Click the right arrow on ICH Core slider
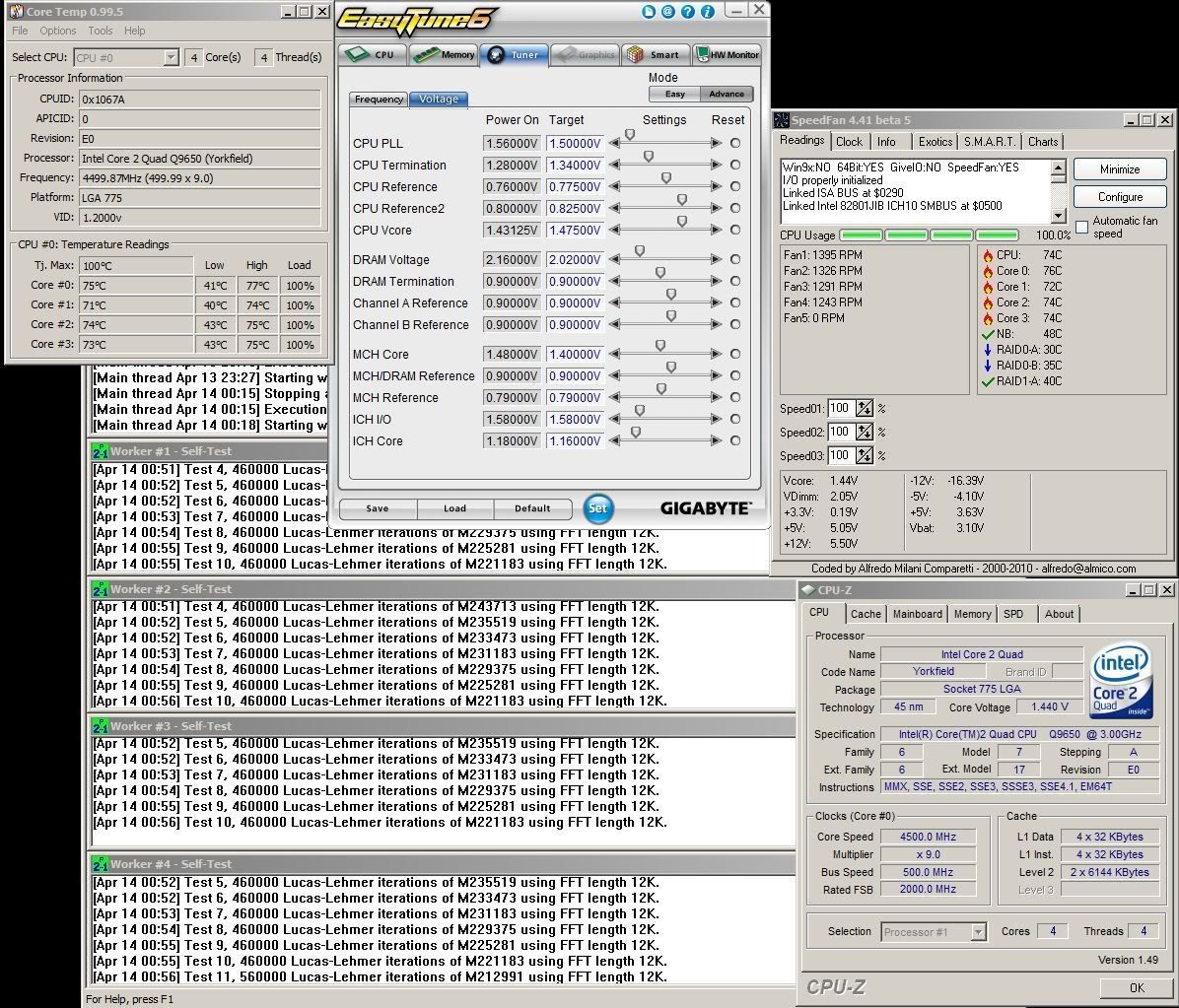 (716, 441)
